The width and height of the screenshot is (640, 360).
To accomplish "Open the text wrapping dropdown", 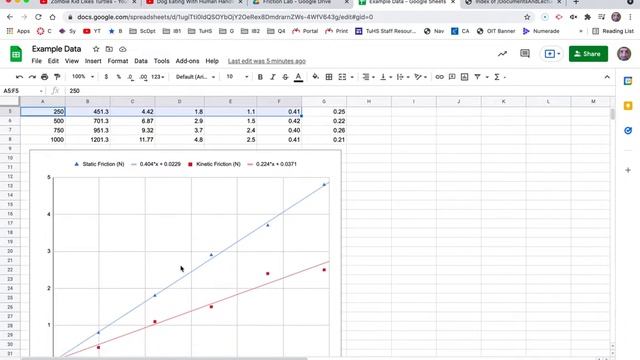I will [x=402, y=77].
